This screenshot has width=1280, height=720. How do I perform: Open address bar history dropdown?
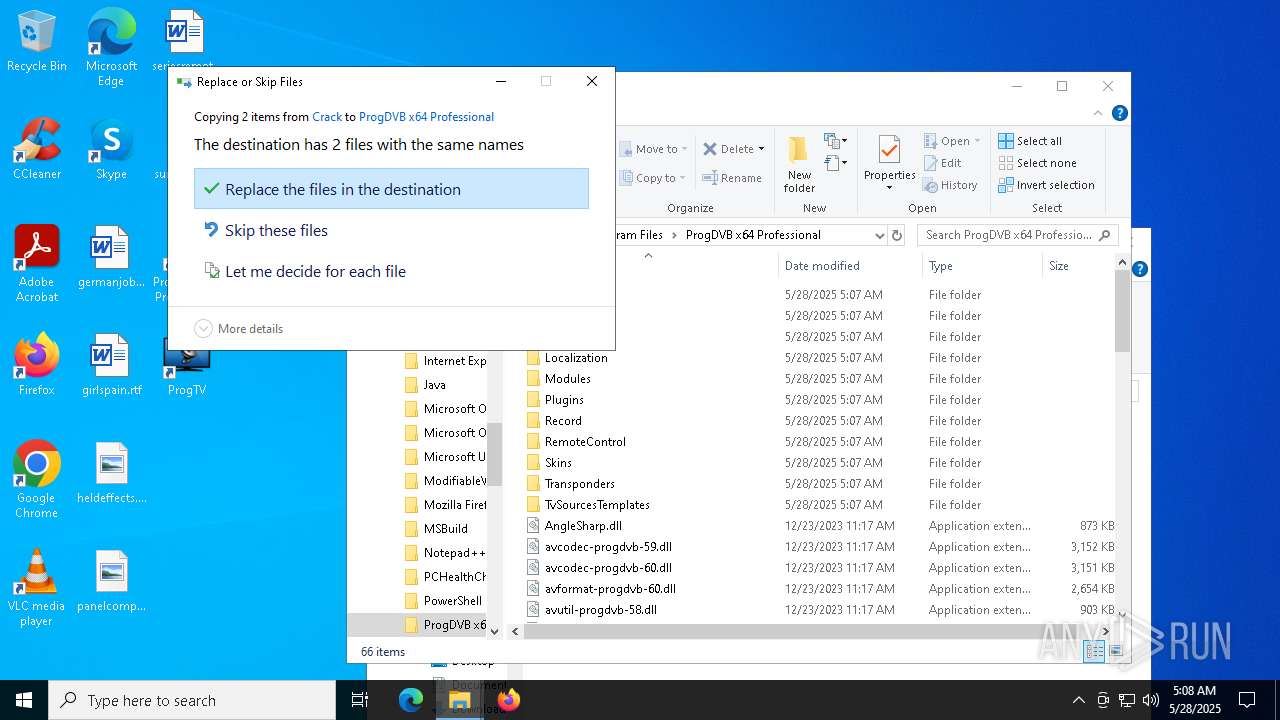pyautogui.click(x=879, y=235)
